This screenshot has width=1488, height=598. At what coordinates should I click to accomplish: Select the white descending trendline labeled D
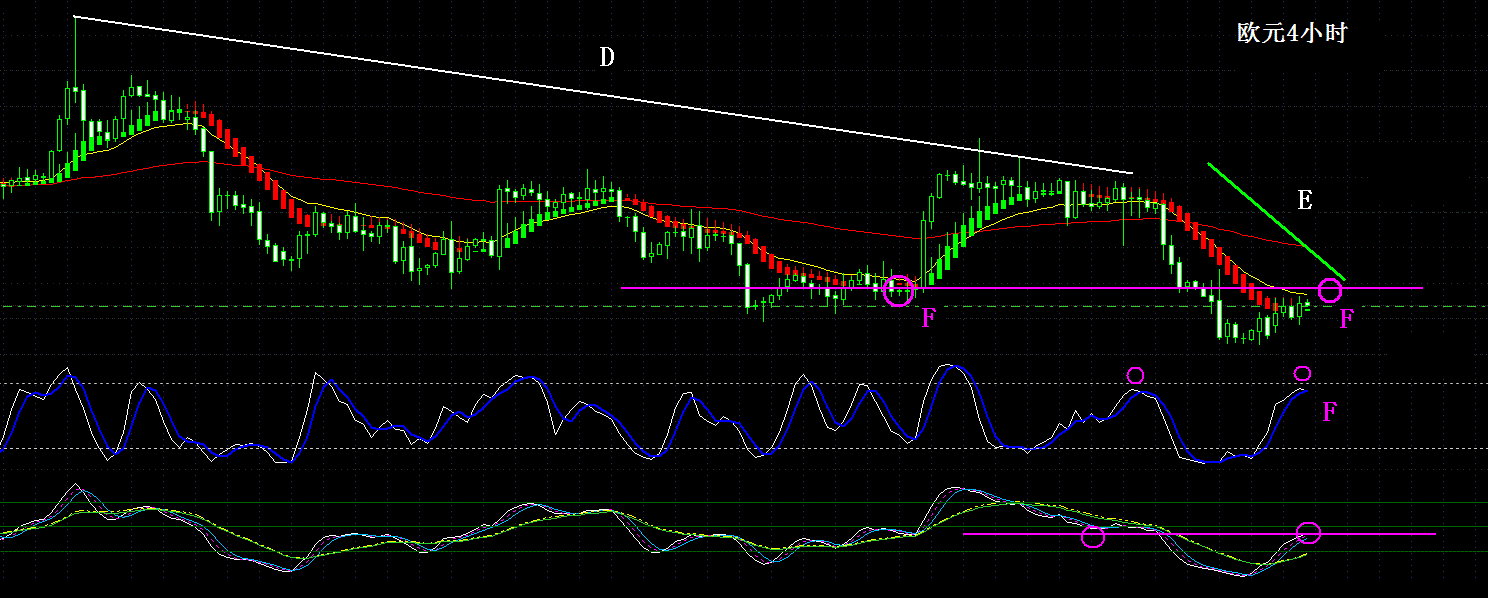pyautogui.click(x=604, y=95)
